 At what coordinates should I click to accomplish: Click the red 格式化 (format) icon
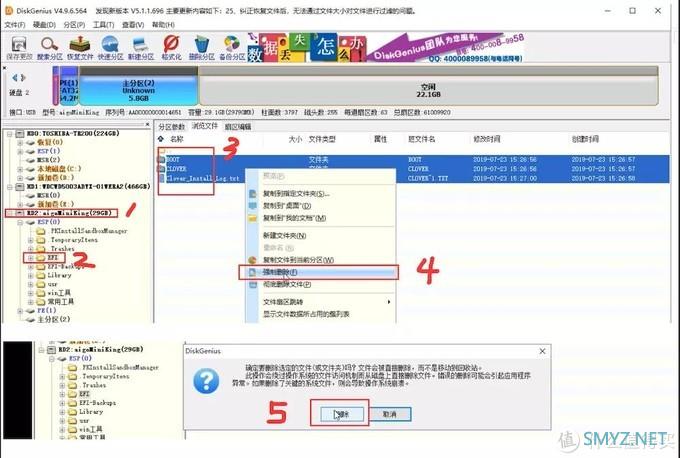pos(171,48)
